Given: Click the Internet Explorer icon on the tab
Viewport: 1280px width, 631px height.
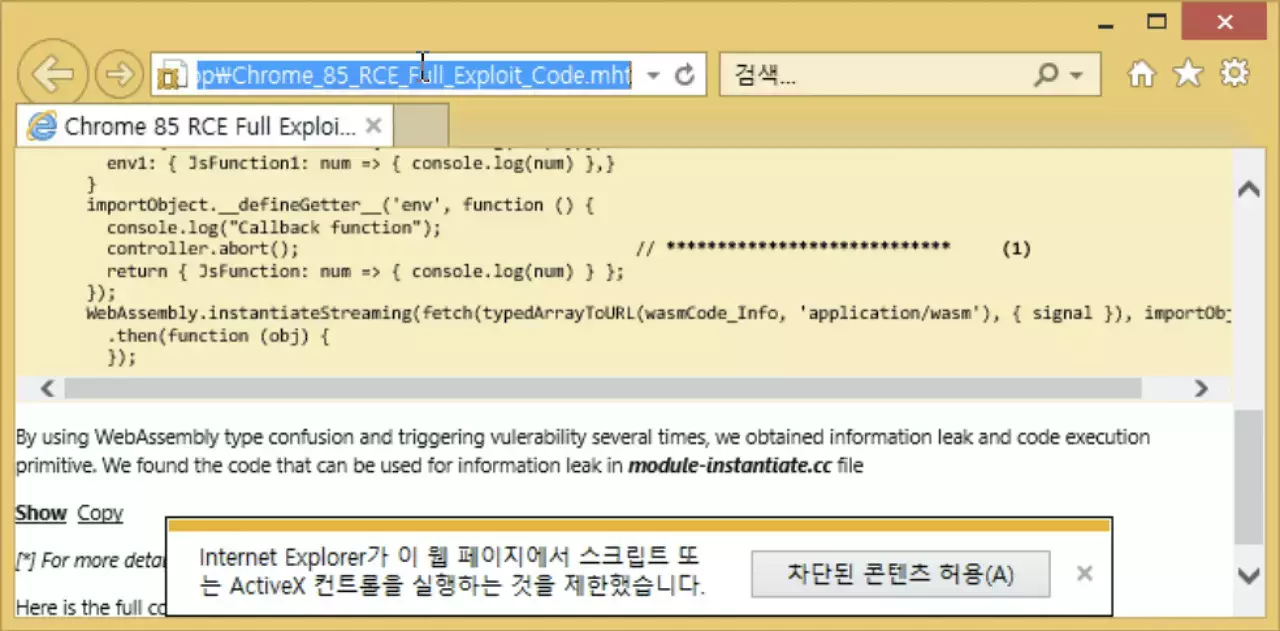Looking at the screenshot, I should [42, 126].
